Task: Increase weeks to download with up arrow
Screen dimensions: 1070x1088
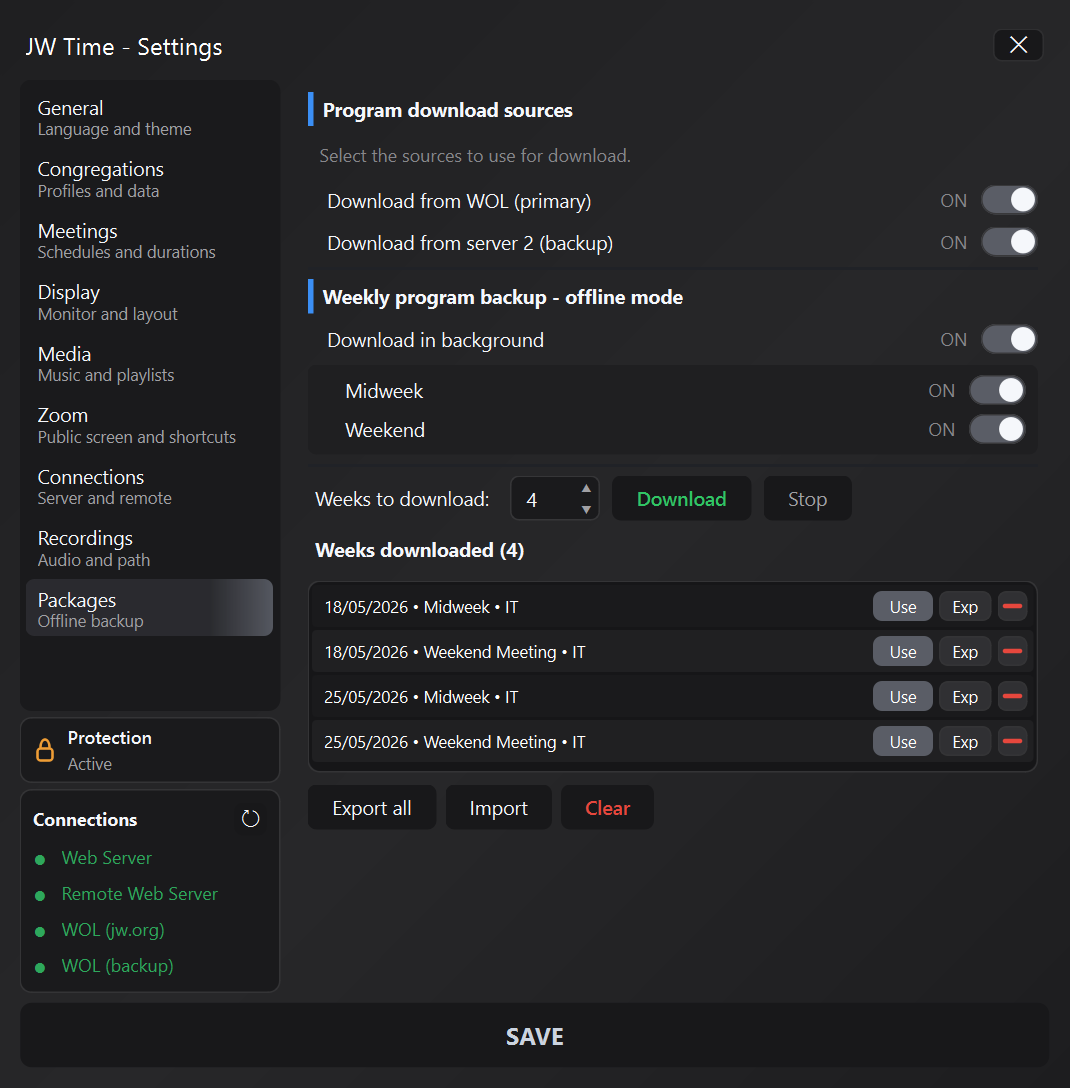Action: 586,488
